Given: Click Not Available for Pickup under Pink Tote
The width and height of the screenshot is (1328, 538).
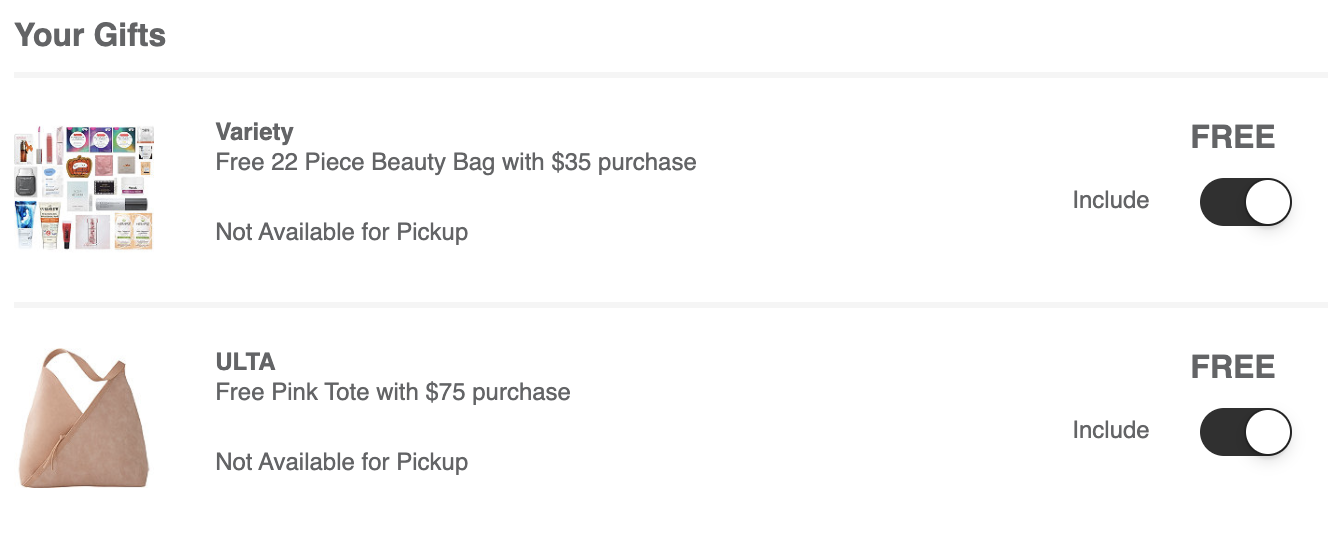Looking at the screenshot, I should click(x=342, y=463).
